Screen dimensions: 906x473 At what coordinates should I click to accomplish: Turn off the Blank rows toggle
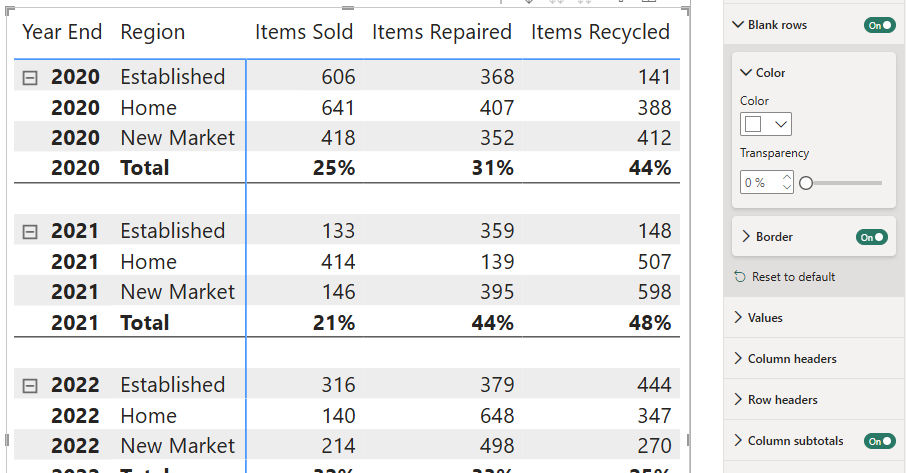(x=879, y=25)
